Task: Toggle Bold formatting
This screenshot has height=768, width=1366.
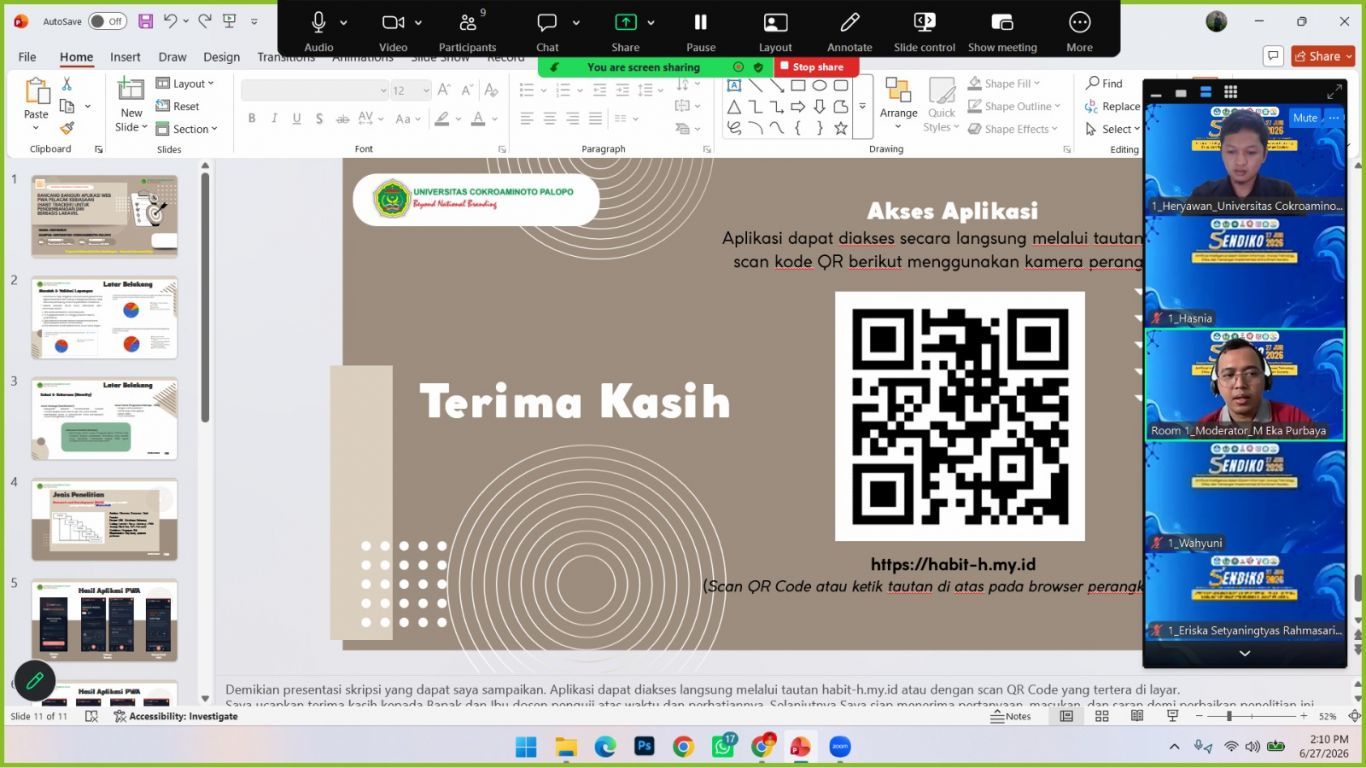Action: [x=252, y=118]
